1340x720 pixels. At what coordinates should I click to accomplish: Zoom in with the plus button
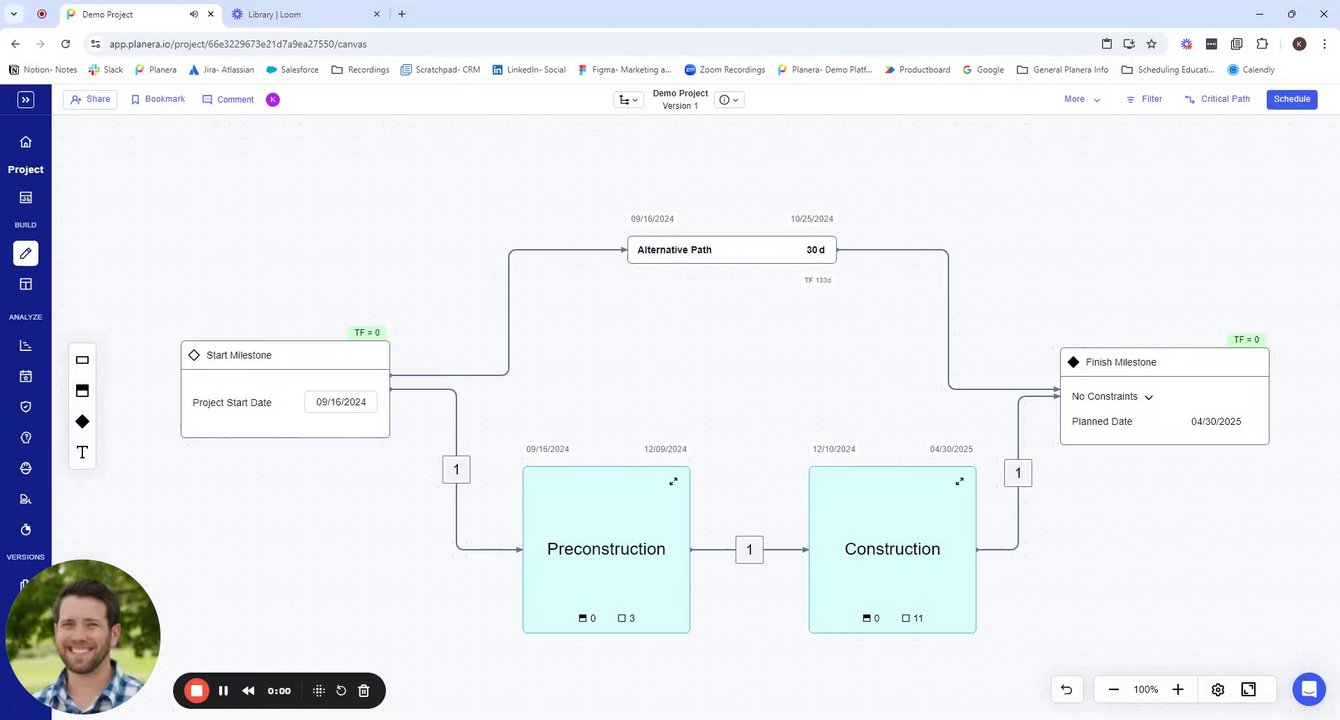(1178, 690)
